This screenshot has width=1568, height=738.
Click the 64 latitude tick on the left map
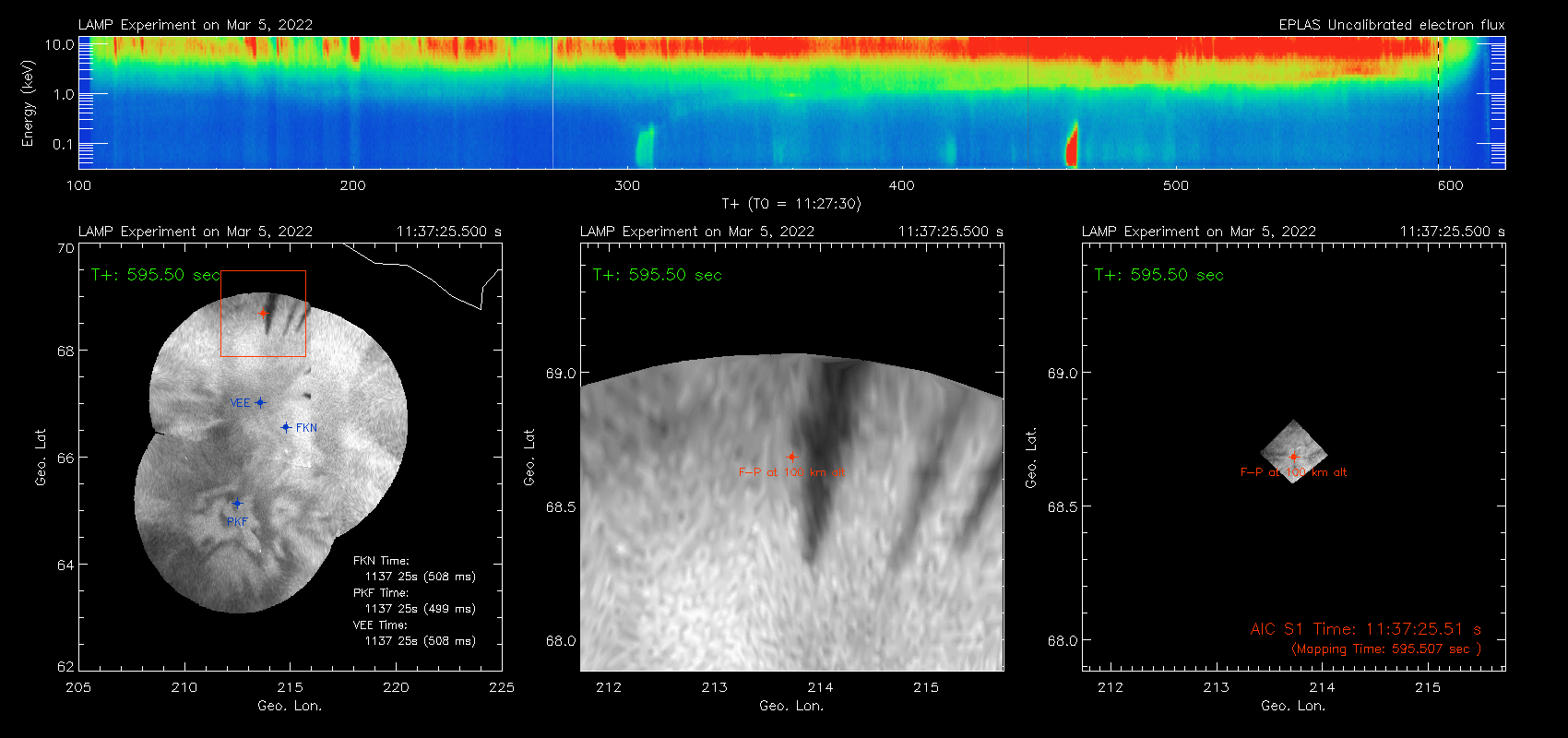65,565
